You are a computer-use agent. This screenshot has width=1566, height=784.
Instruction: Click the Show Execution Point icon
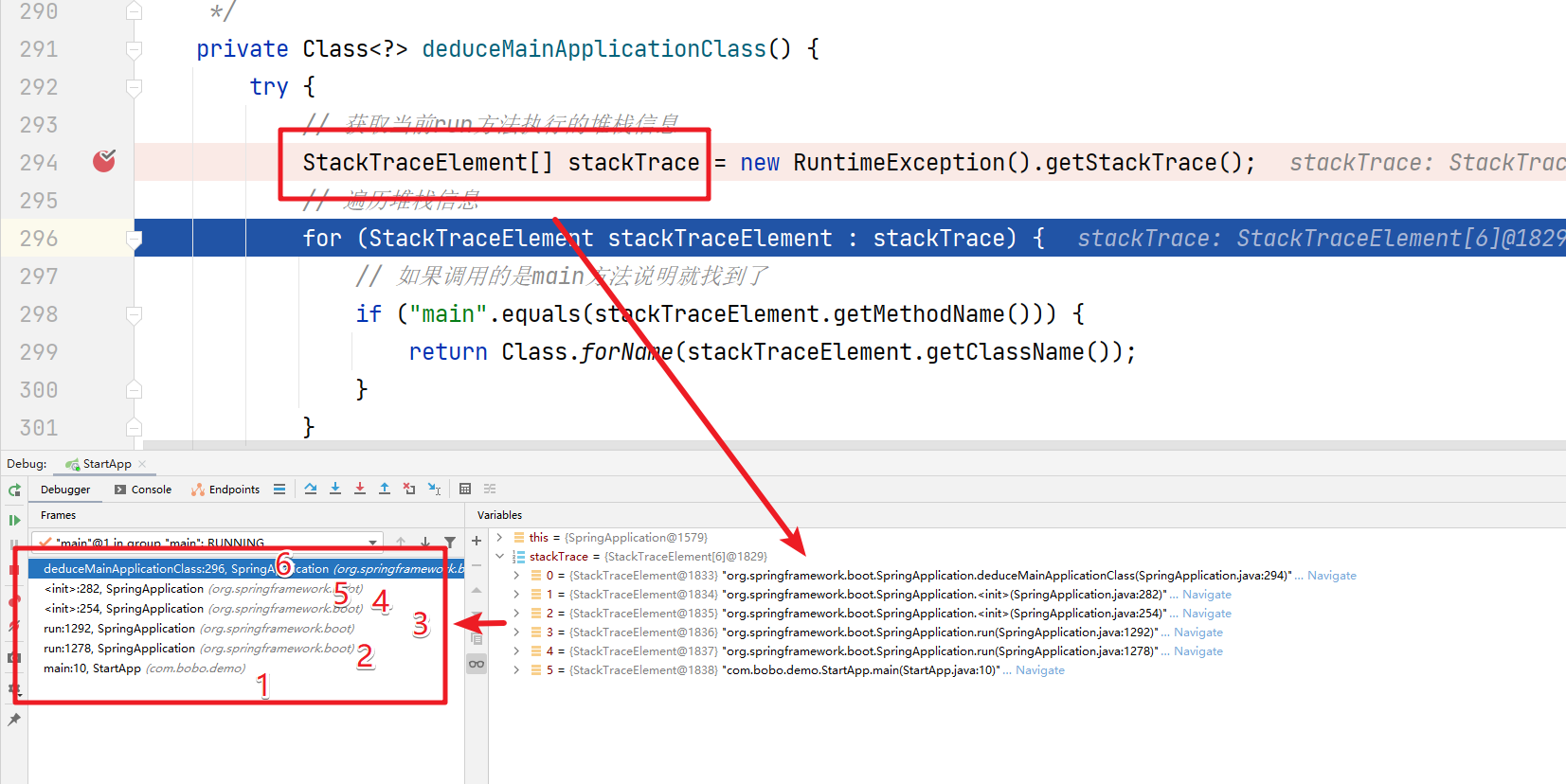(279, 490)
